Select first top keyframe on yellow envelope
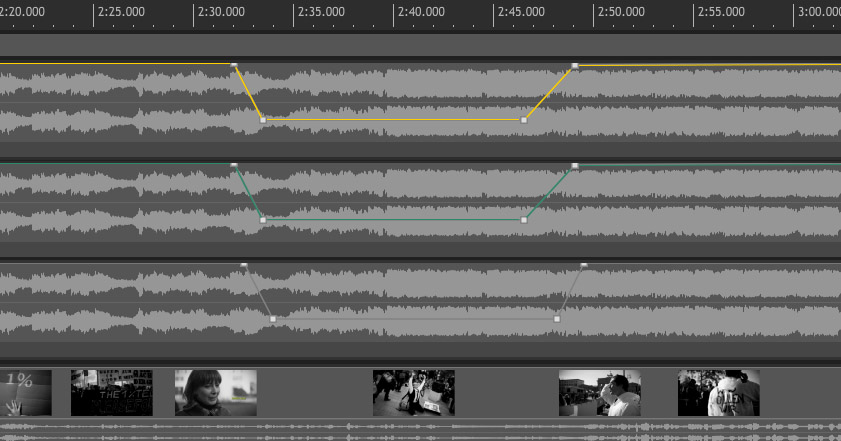Screen dimensions: 841x441 (234, 66)
